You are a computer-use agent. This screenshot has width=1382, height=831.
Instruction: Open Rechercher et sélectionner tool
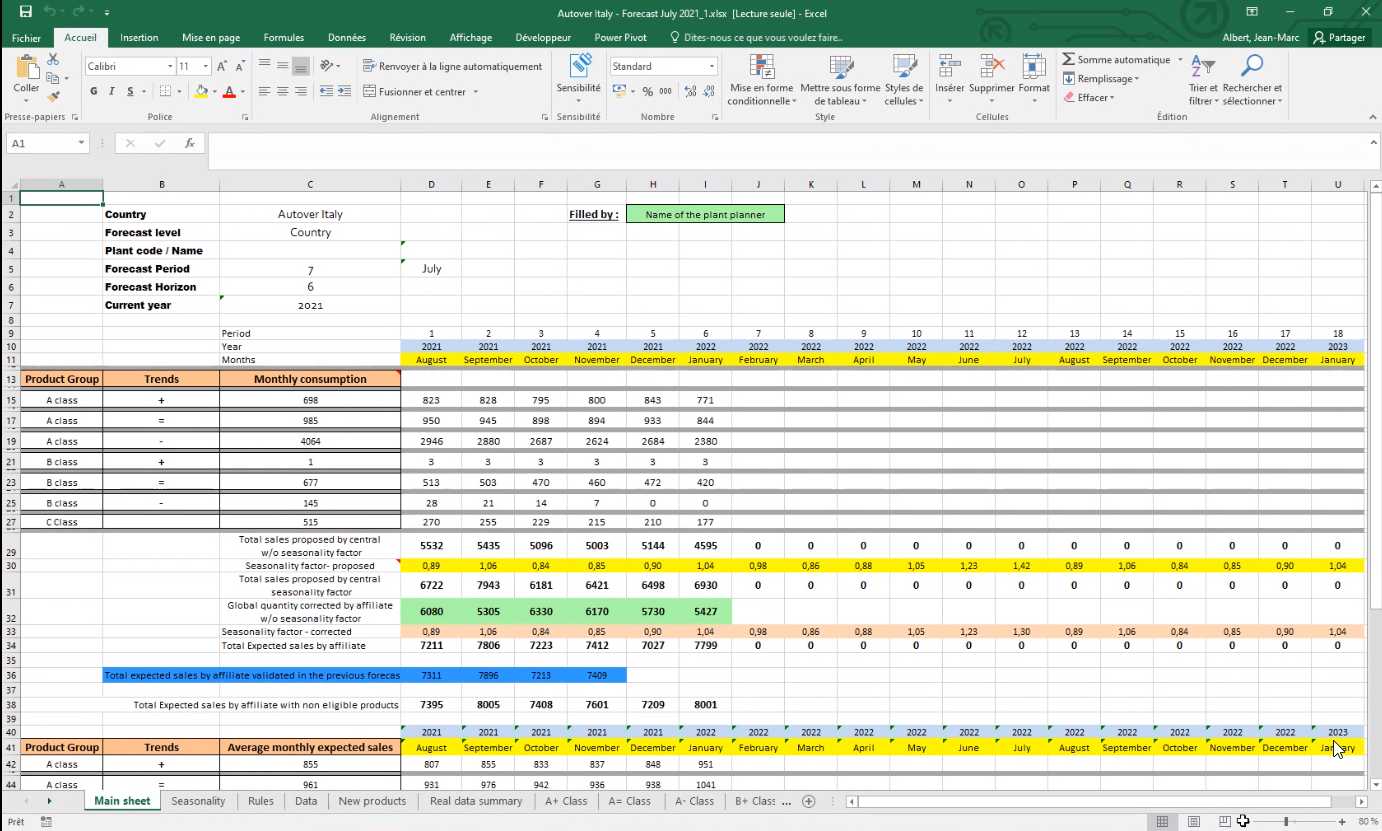point(1251,68)
